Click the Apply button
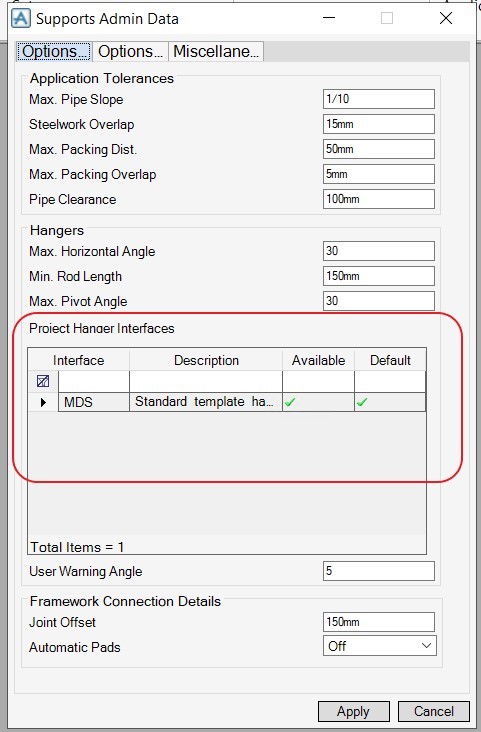 click(x=354, y=711)
